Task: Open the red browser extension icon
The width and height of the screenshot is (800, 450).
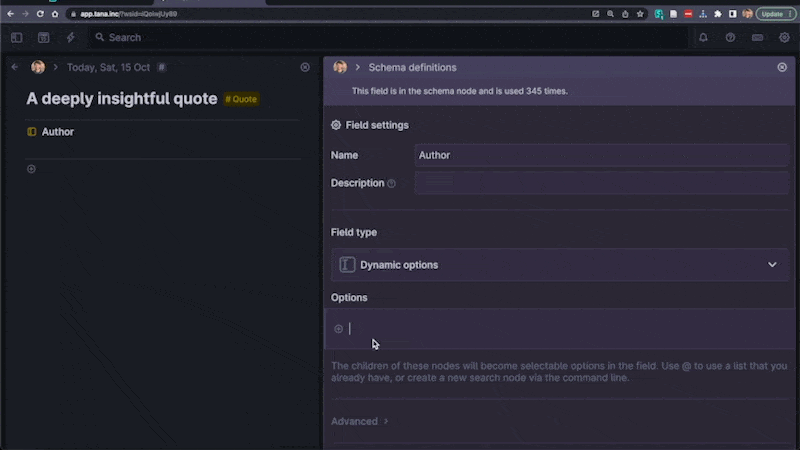Action: pos(688,14)
